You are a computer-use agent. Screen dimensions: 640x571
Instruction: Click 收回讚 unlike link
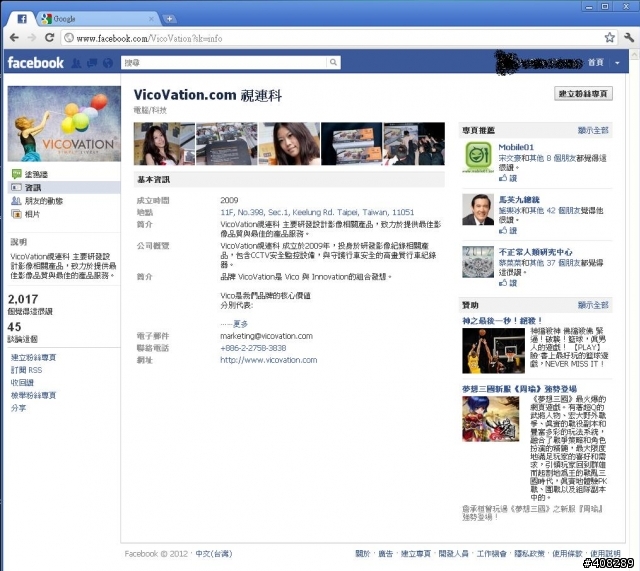[22, 382]
